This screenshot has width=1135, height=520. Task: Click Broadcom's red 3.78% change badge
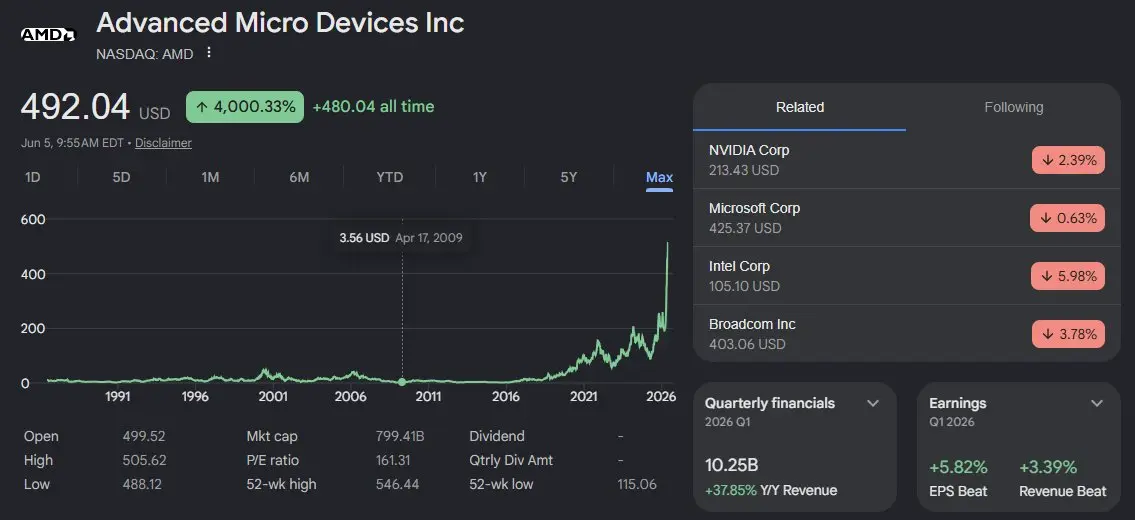pos(1068,334)
